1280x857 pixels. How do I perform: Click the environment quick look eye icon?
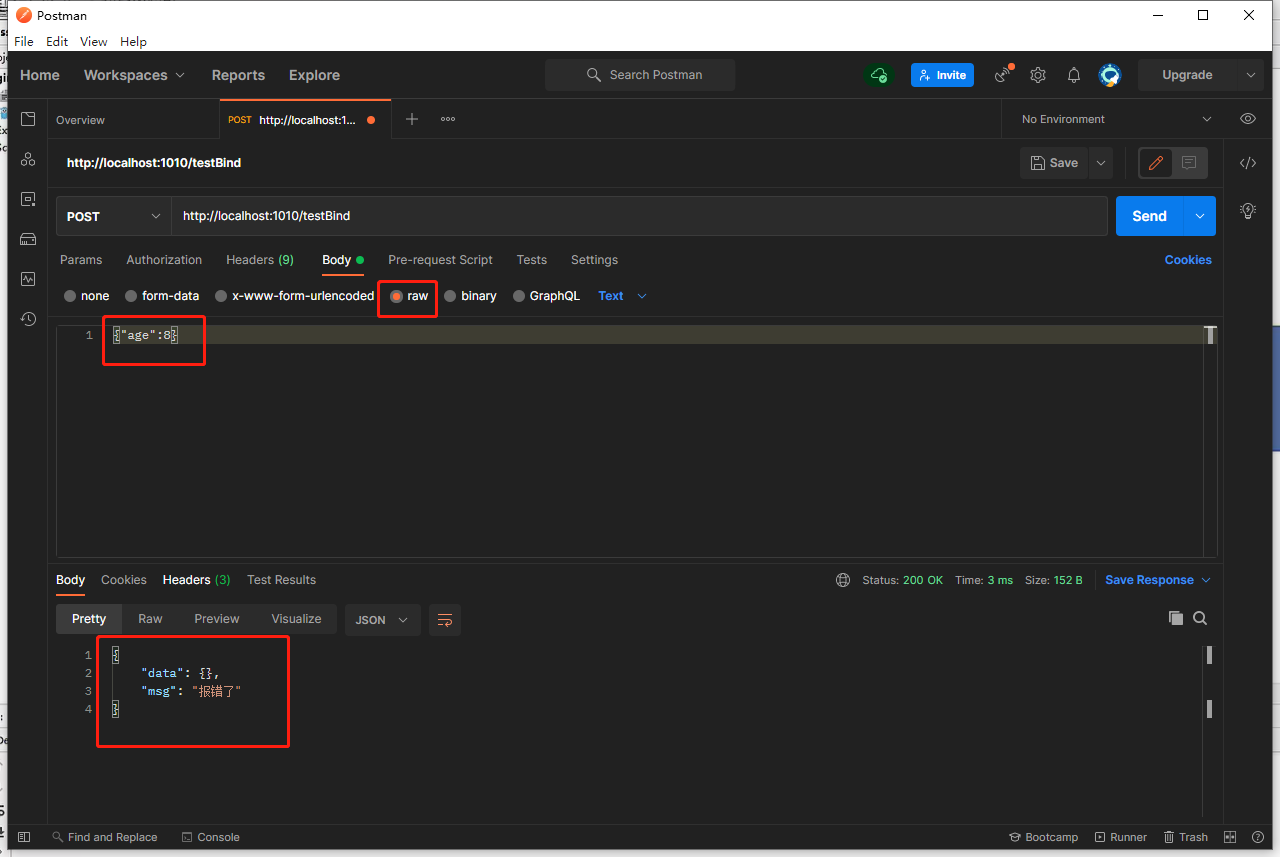[1248, 119]
